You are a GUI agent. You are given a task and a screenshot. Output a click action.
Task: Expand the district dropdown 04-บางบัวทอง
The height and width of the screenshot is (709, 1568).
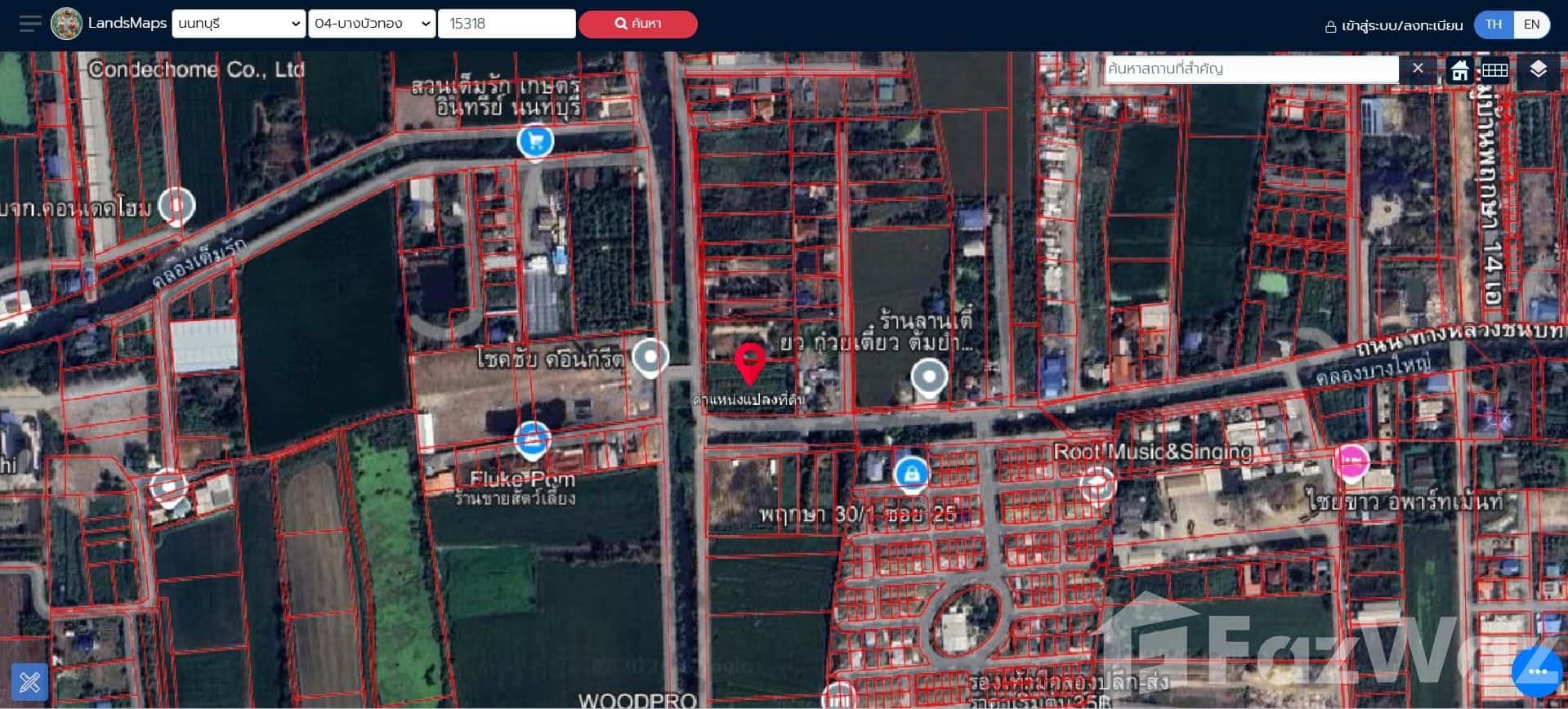[x=372, y=24]
